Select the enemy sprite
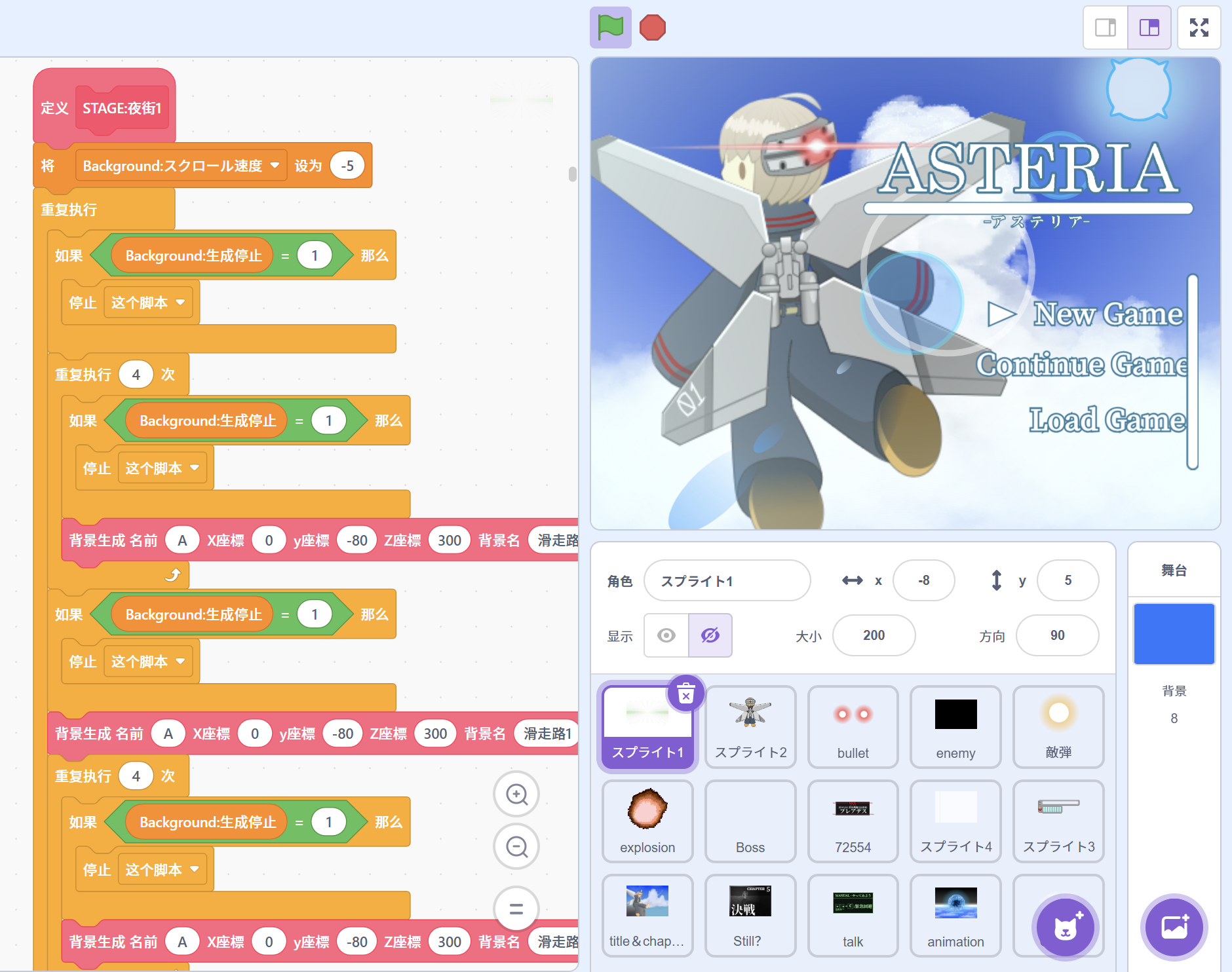This screenshot has height=972, width=1232. click(x=955, y=726)
